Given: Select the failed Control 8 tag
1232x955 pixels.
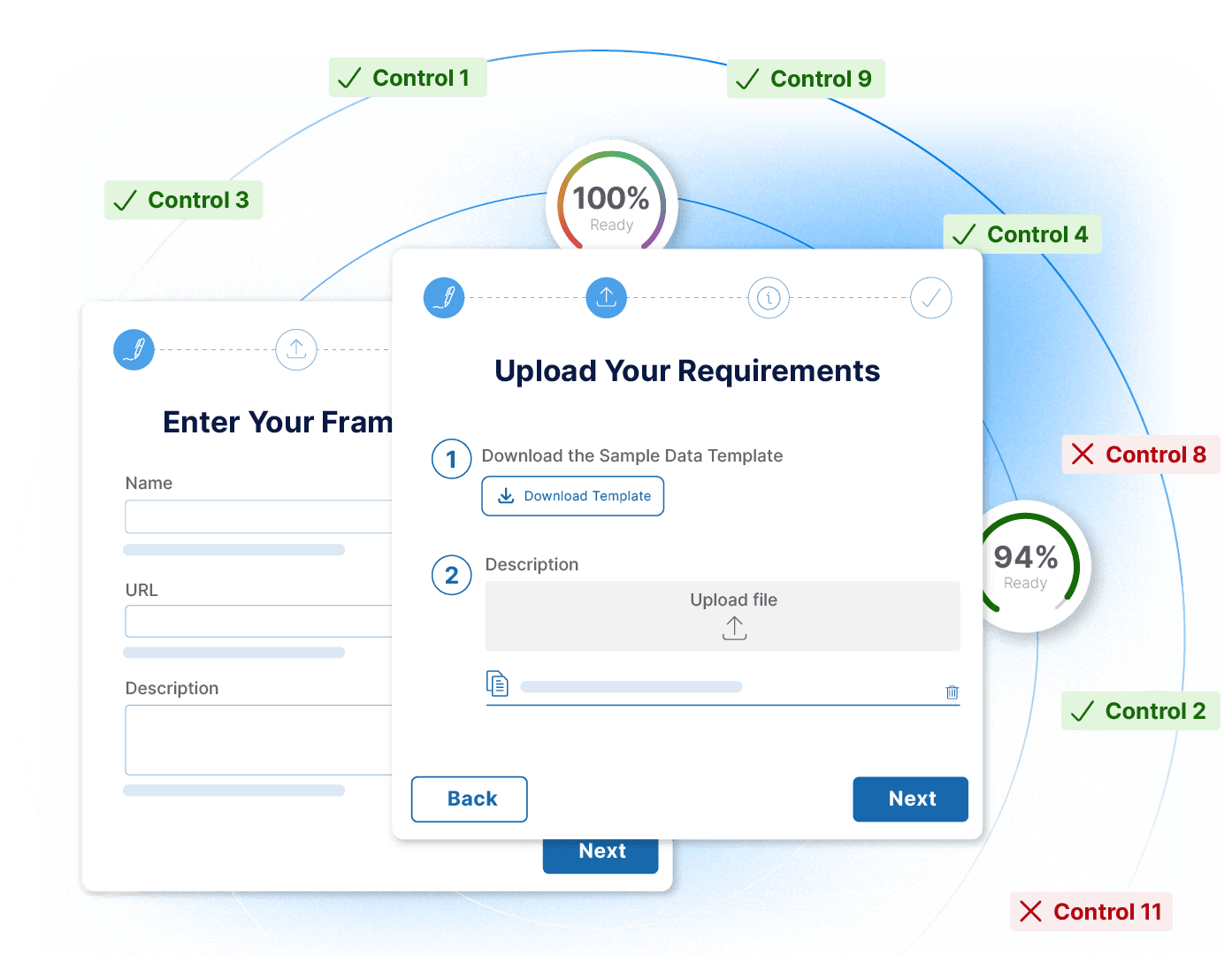Looking at the screenshot, I should 1139,455.
